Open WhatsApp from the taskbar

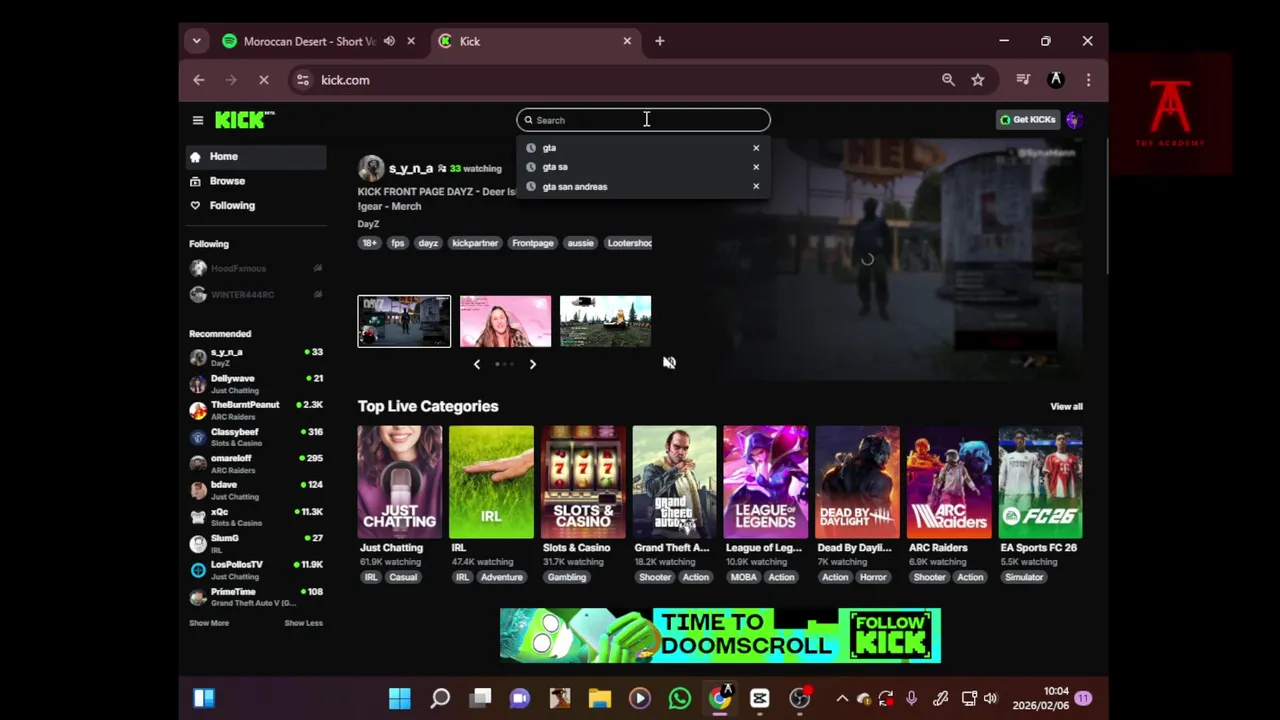680,698
